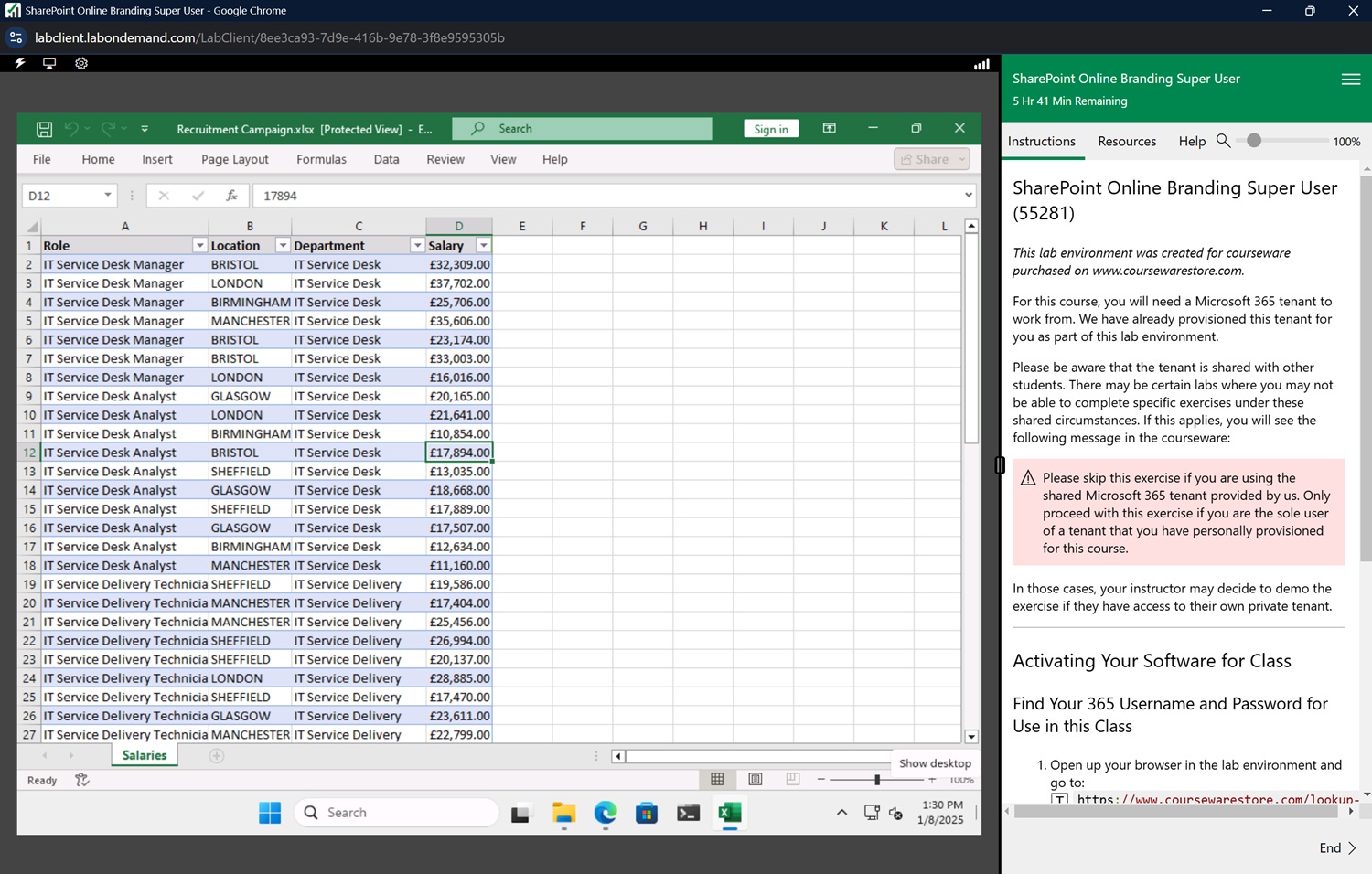Open the Formulas ribbon tab
This screenshot has width=1372, height=874.
click(x=321, y=159)
